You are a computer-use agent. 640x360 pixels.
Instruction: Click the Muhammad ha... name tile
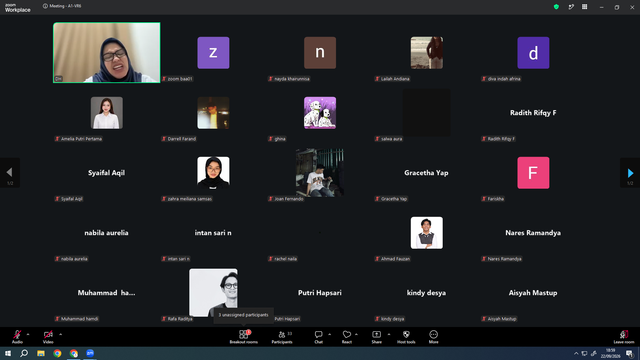107,293
